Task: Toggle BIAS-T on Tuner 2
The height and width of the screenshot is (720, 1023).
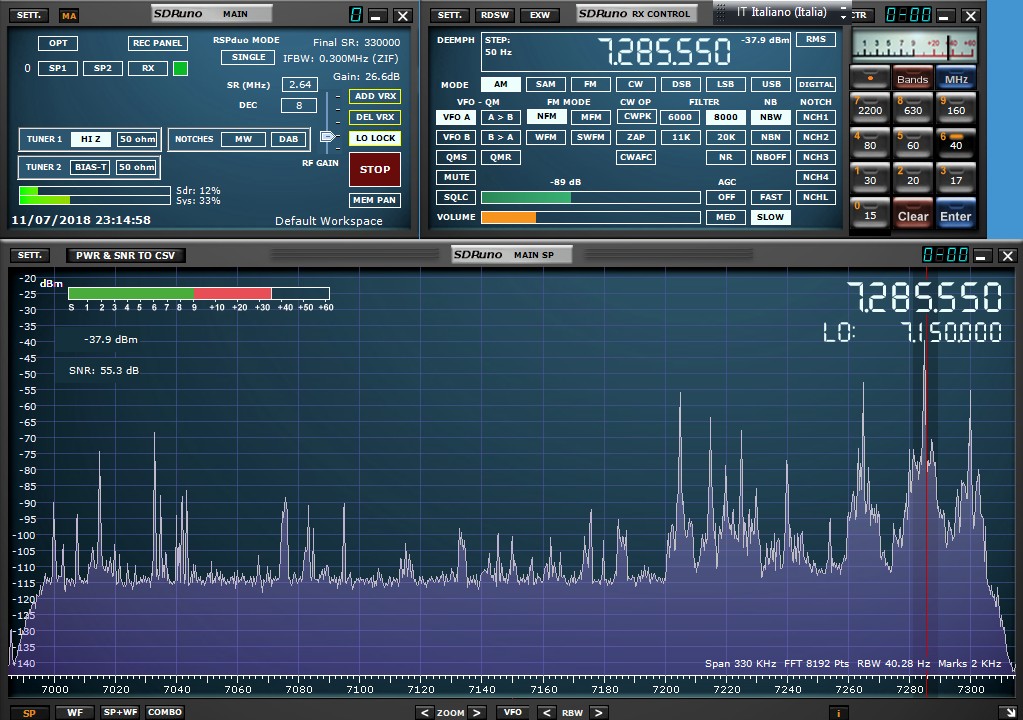Action: point(91,167)
